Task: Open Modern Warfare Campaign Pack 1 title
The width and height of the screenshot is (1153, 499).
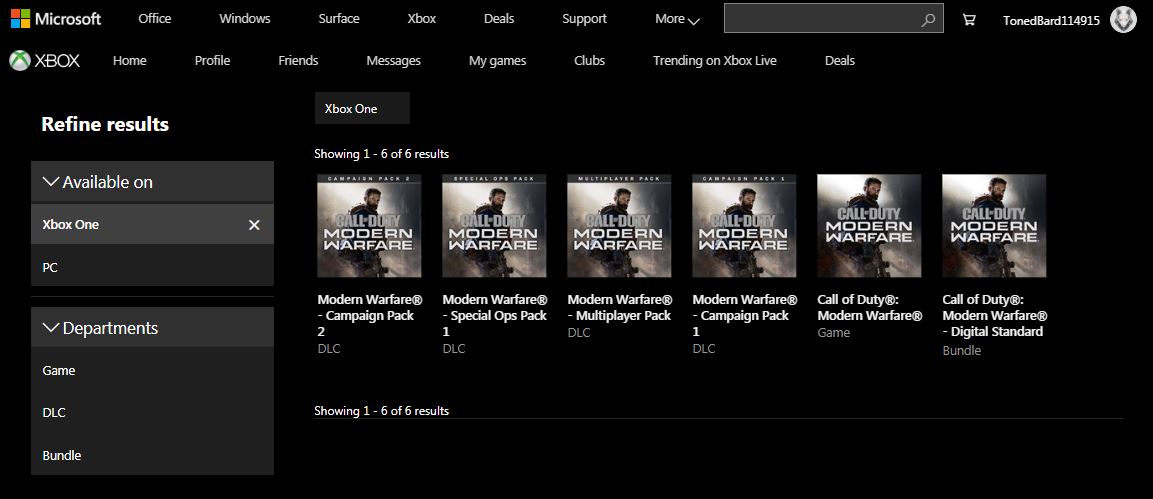Action: pyautogui.click(x=745, y=315)
